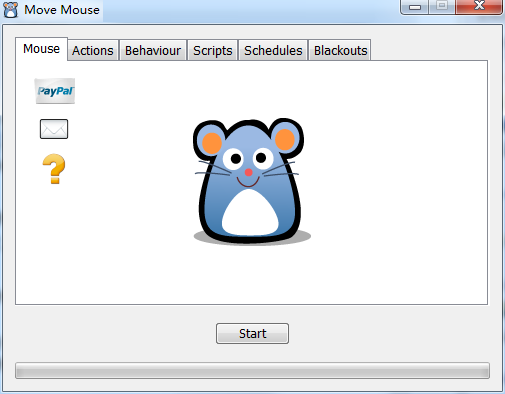The height and width of the screenshot is (394, 505).
Task: Click the yellow question mark help icon
Action: [x=54, y=169]
